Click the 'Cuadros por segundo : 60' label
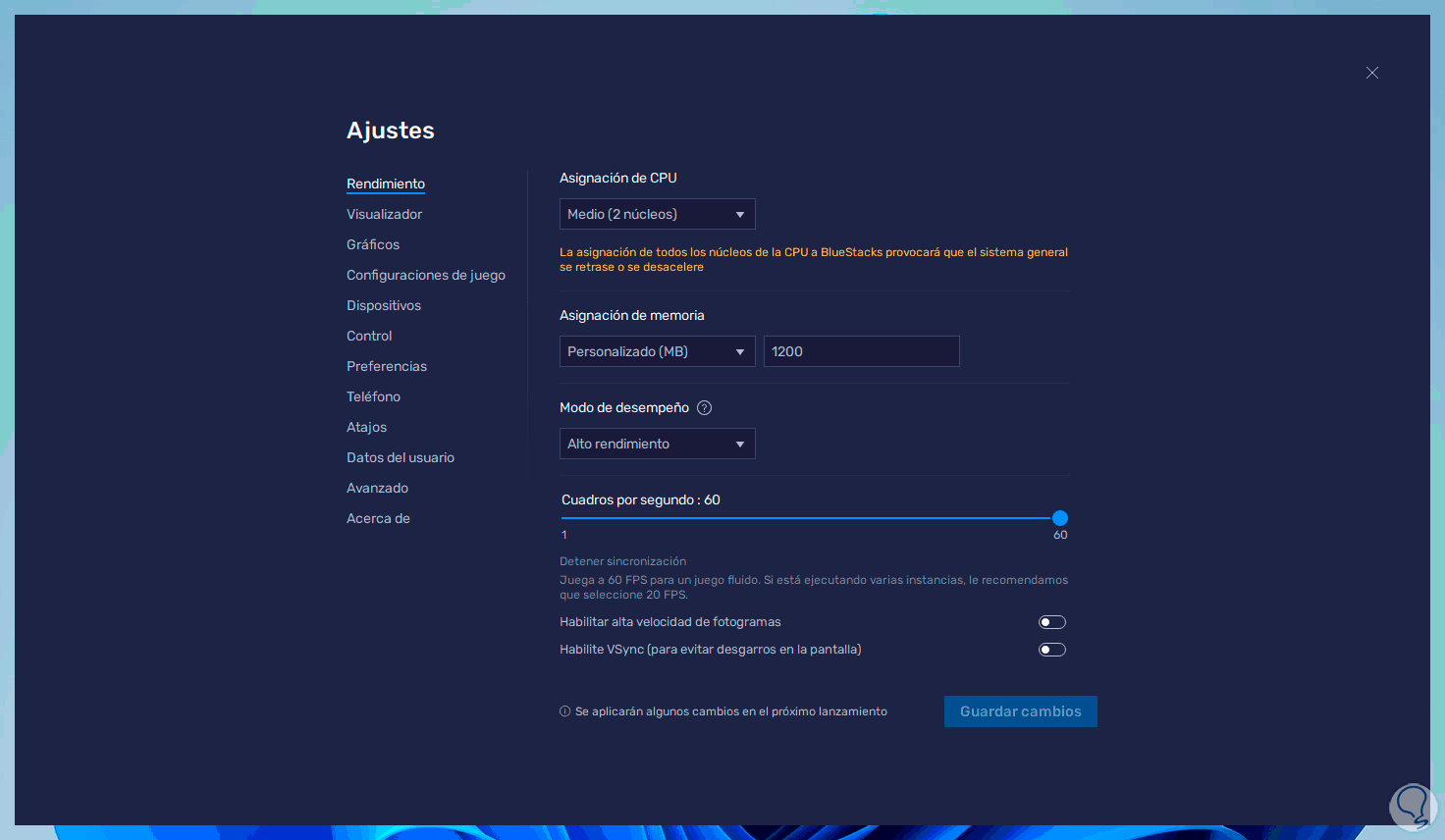This screenshot has width=1445, height=840. [641, 499]
